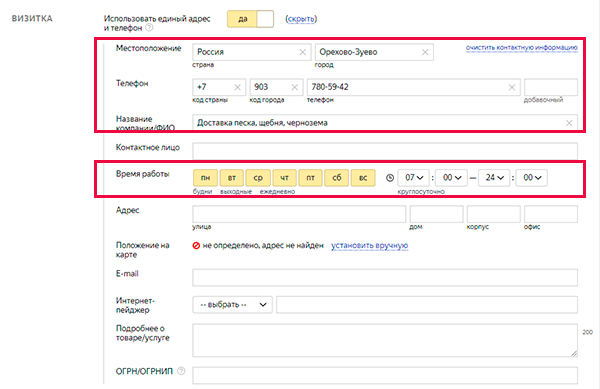Click 'очистить контактную информацию' link
This screenshot has width=600, height=389.
pos(522,47)
